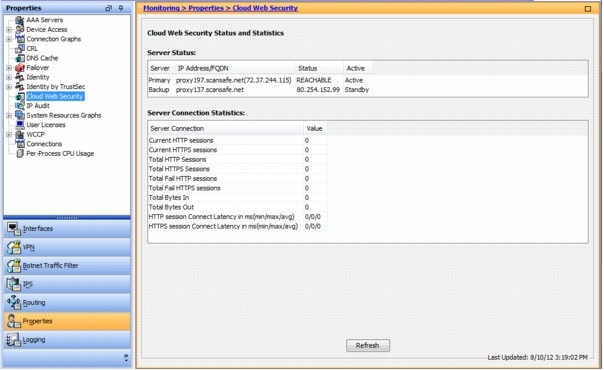
Task: Click the Current HTTP sessions row
Action: pyautogui.click(x=238, y=141)
